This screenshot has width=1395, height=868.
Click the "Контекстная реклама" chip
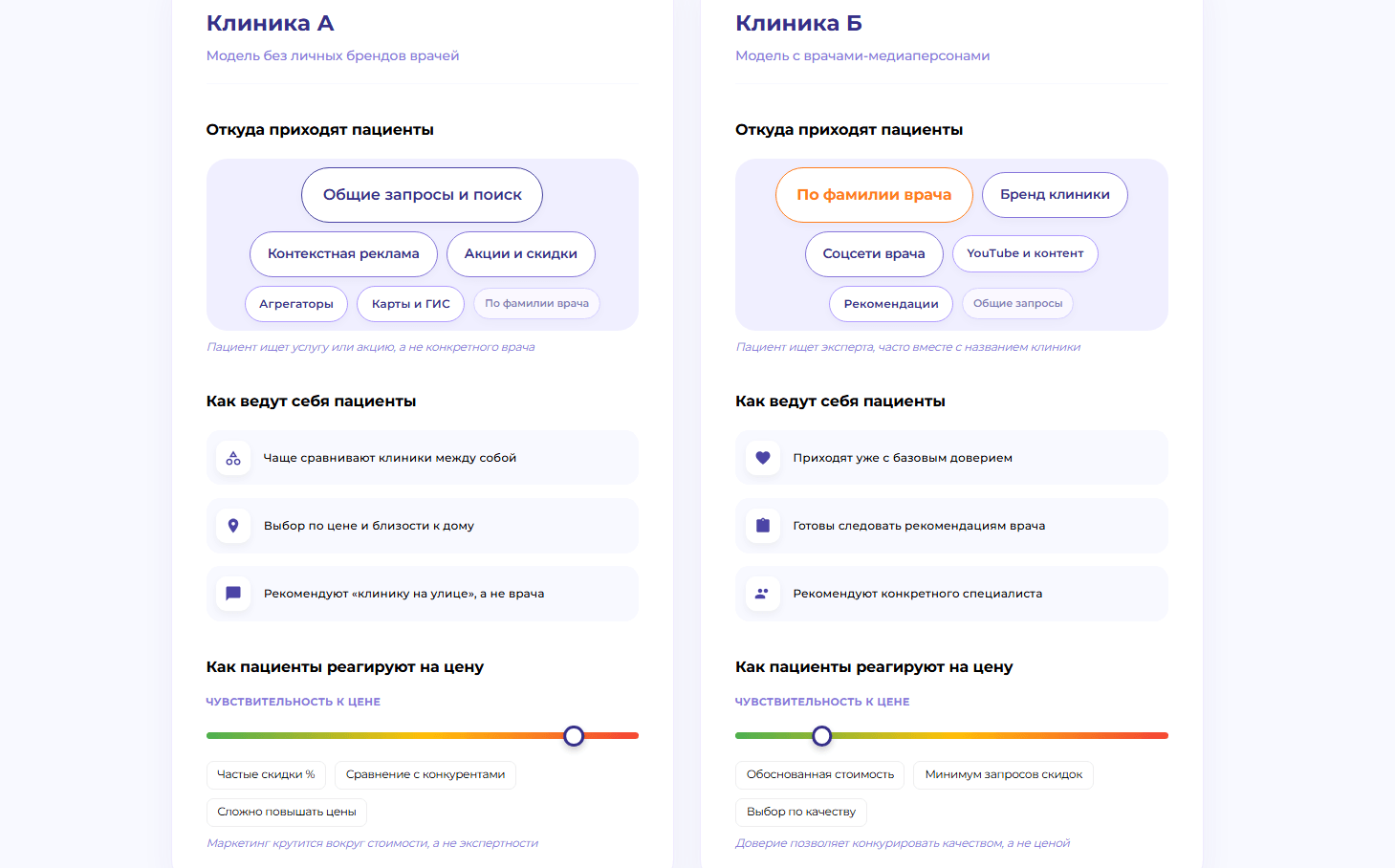343,254
